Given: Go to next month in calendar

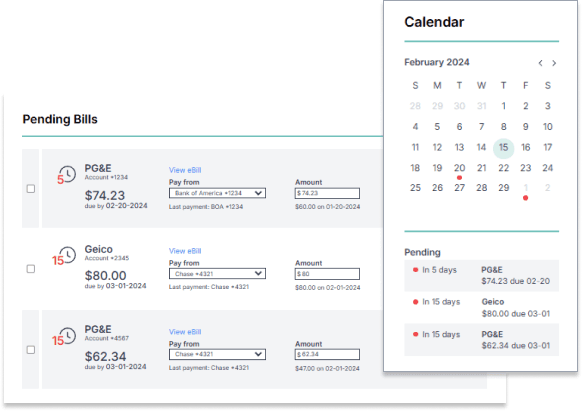Looking at the screenshot, I should click(554, 63).
